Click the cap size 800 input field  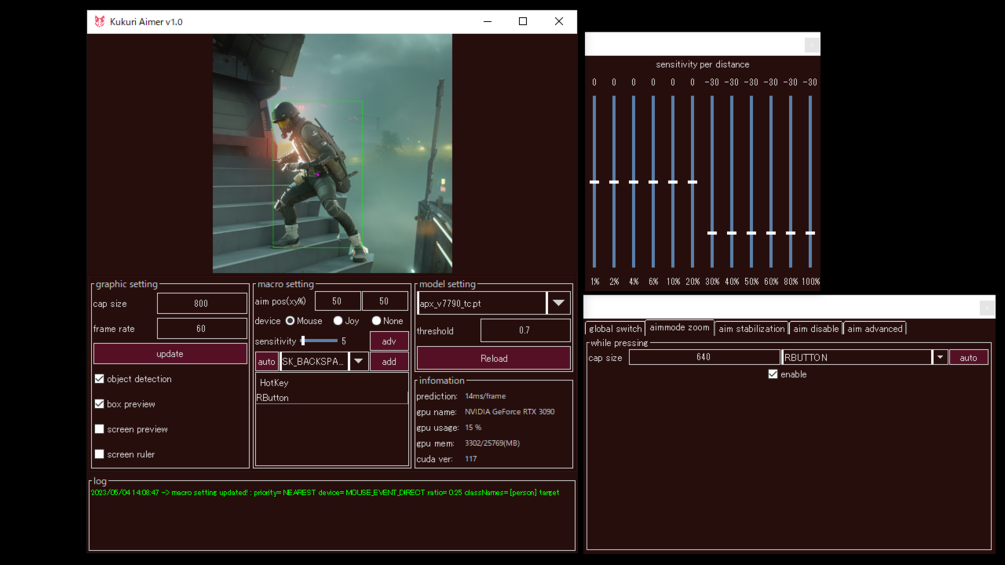(201, 303)
